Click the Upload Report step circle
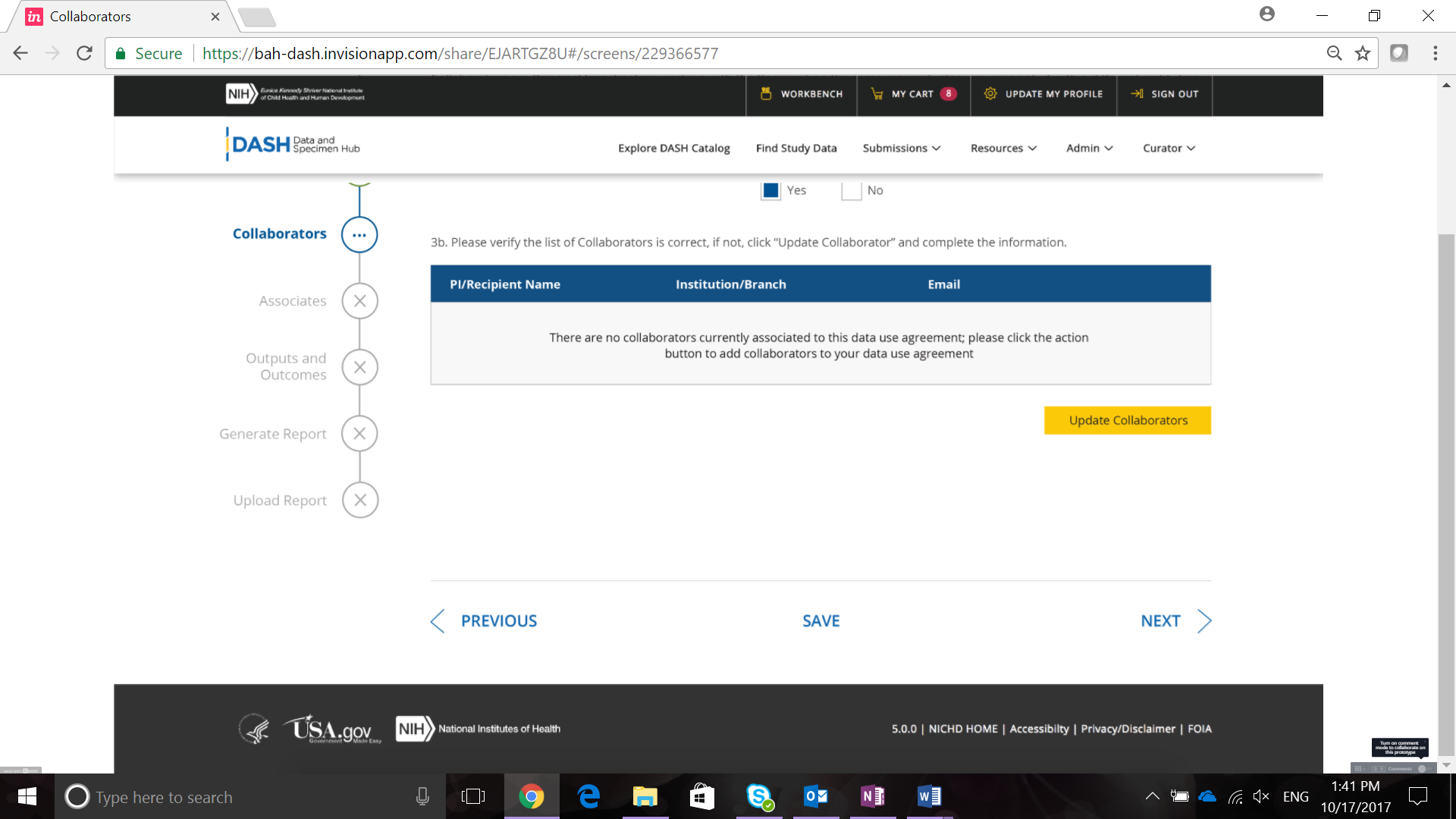The width and height of the screenshot is (1456, 819). pos(359,500)
